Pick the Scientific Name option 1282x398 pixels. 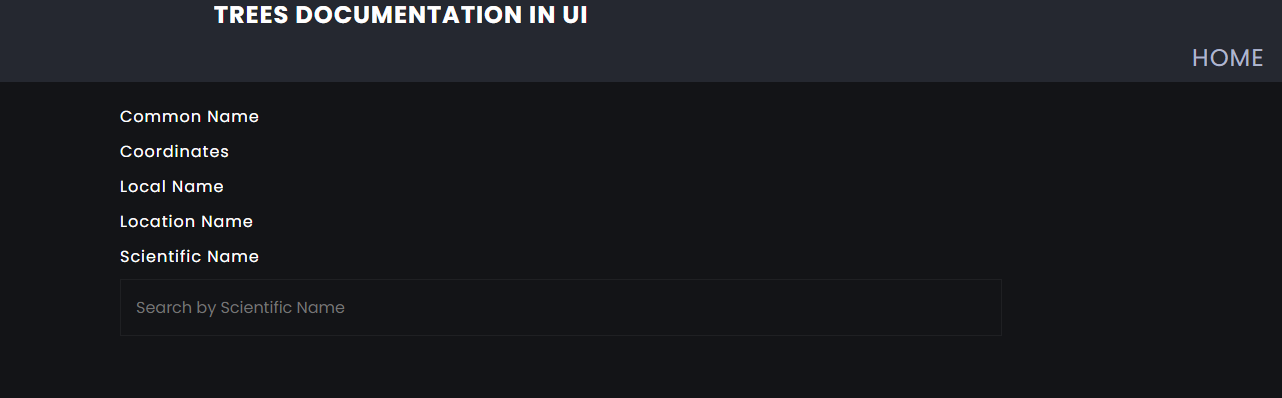coord(189,257)
